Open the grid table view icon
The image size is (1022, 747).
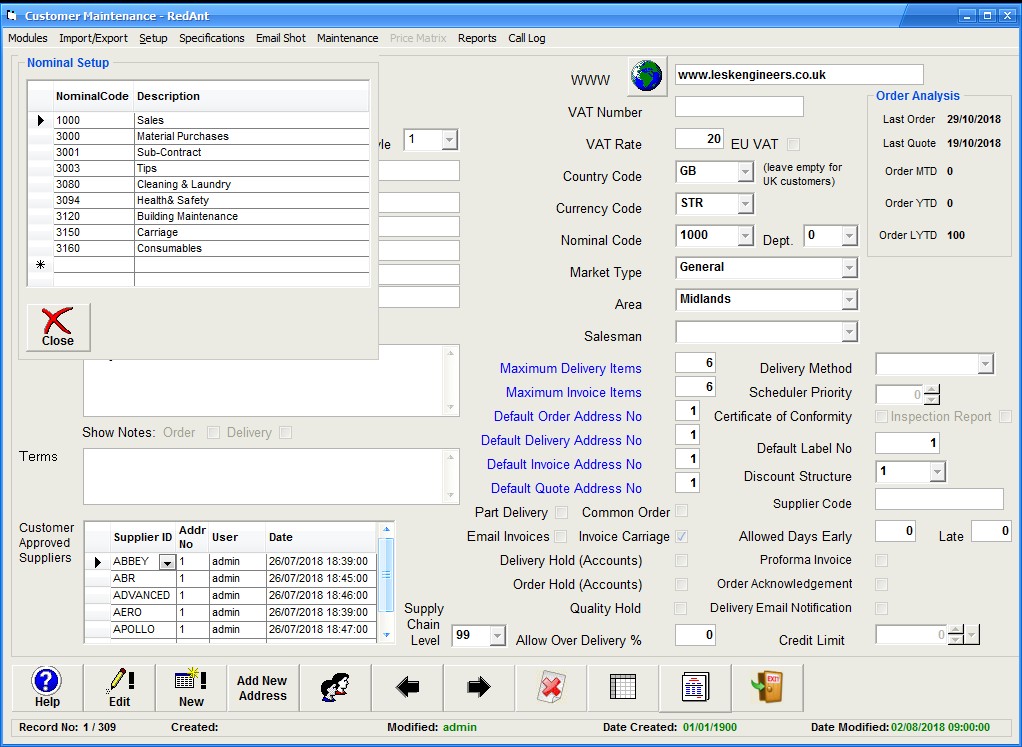point(622,688)
